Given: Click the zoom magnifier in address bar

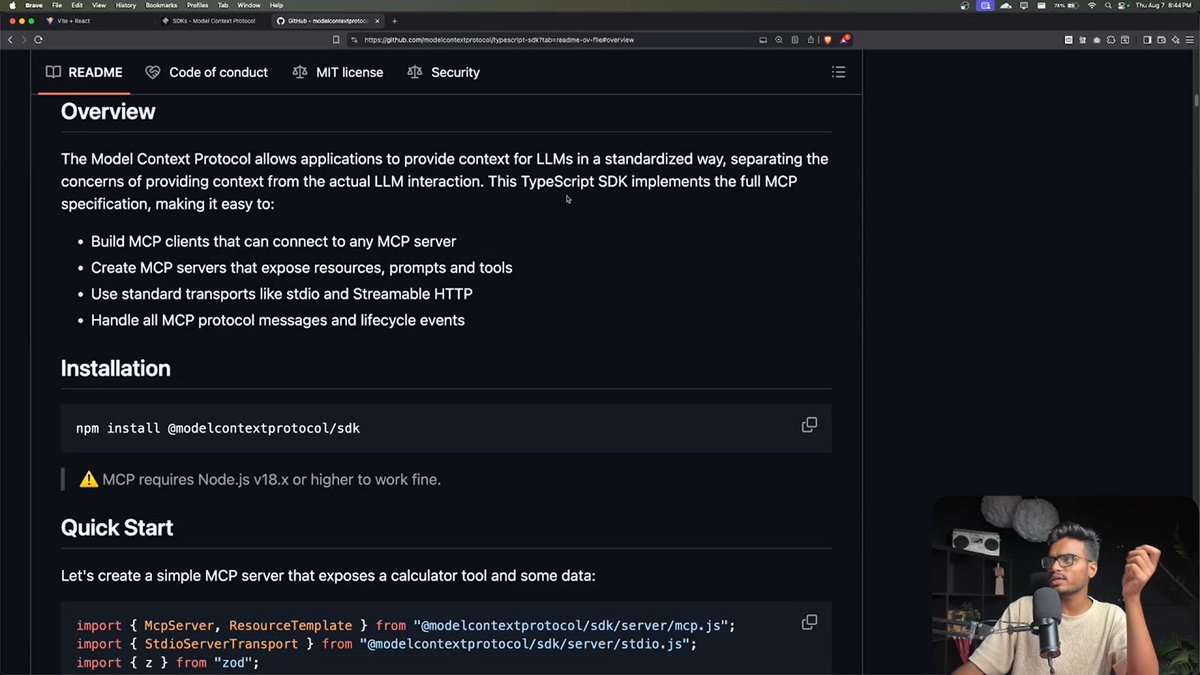Looking at the screenshot, I should 779,40.
